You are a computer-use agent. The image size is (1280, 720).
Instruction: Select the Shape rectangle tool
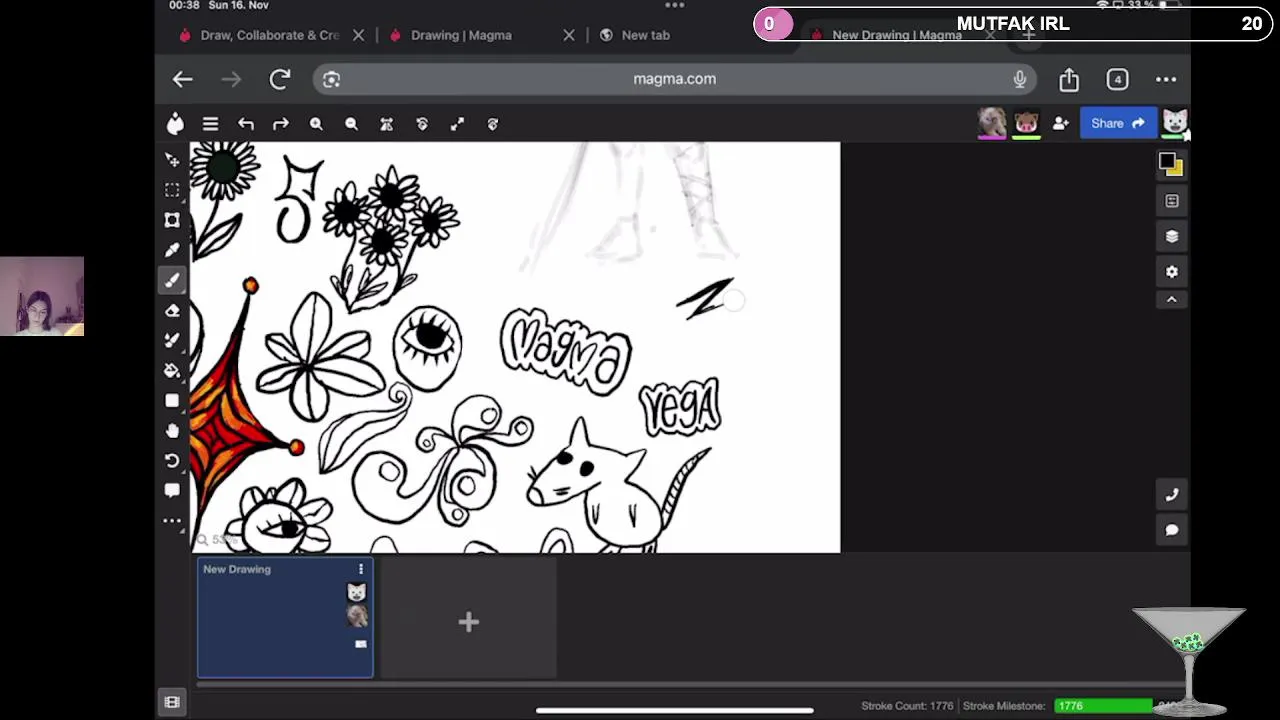pos(172,401)
